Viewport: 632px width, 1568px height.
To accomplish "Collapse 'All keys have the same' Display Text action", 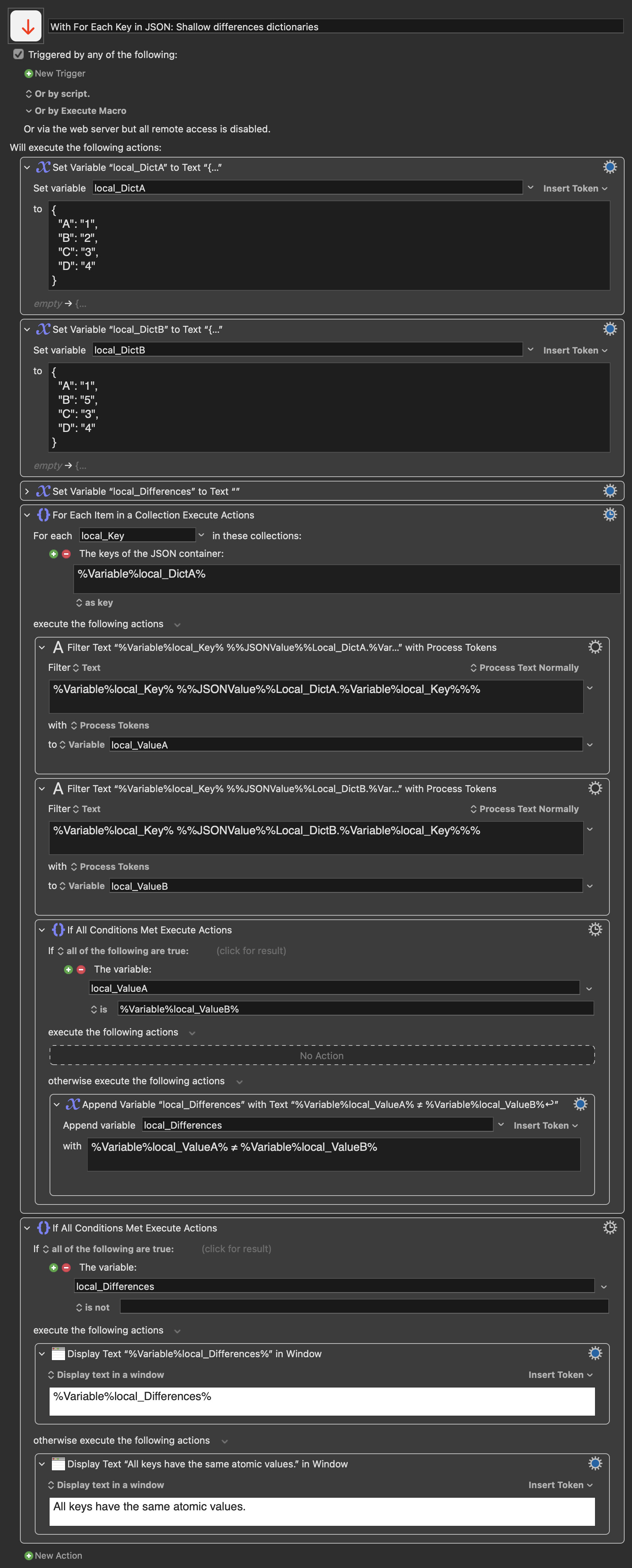I will [41, 1464].
